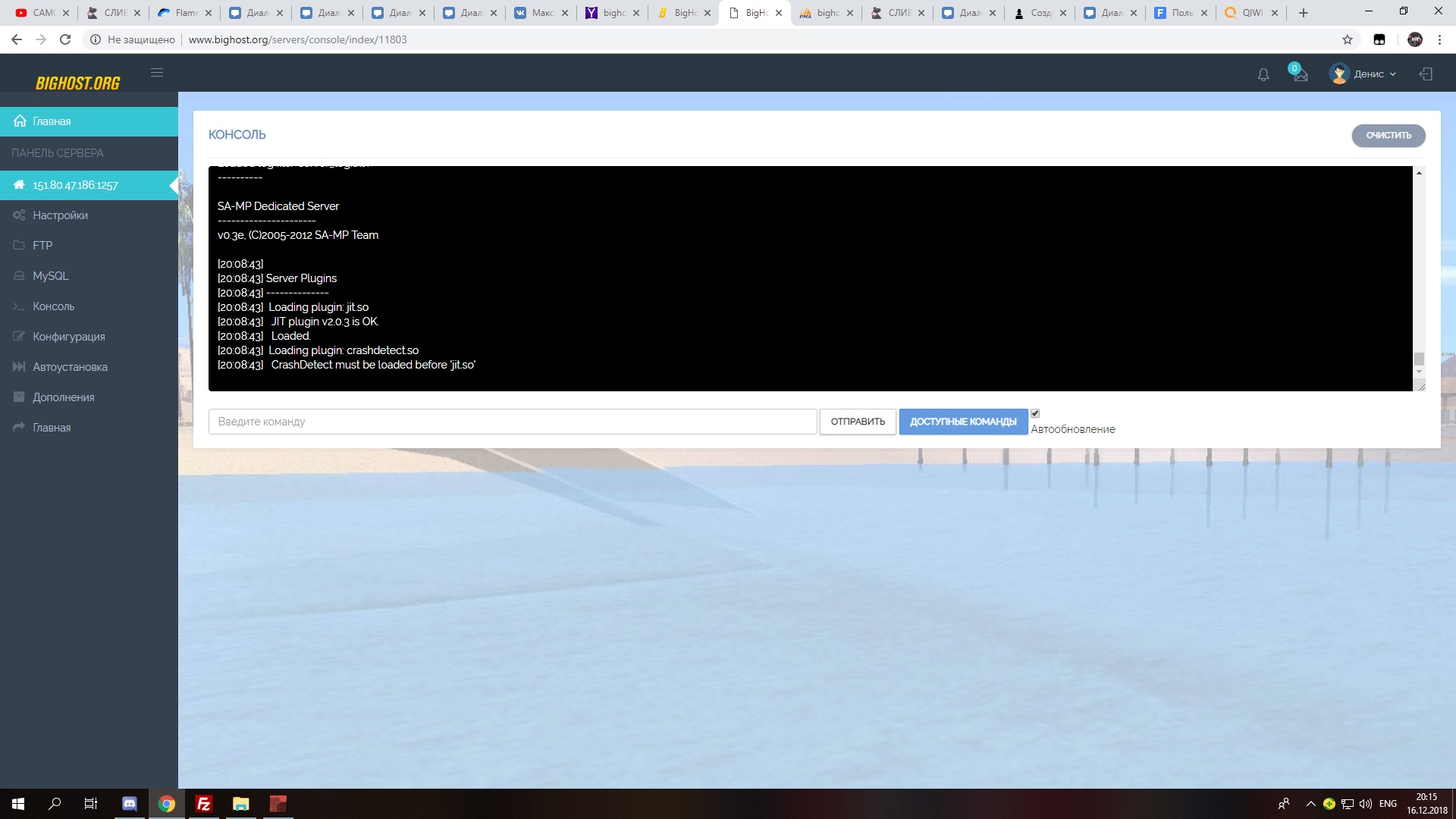Select server 151.80.47.186:1257 in sidebar

pos(89,185)
